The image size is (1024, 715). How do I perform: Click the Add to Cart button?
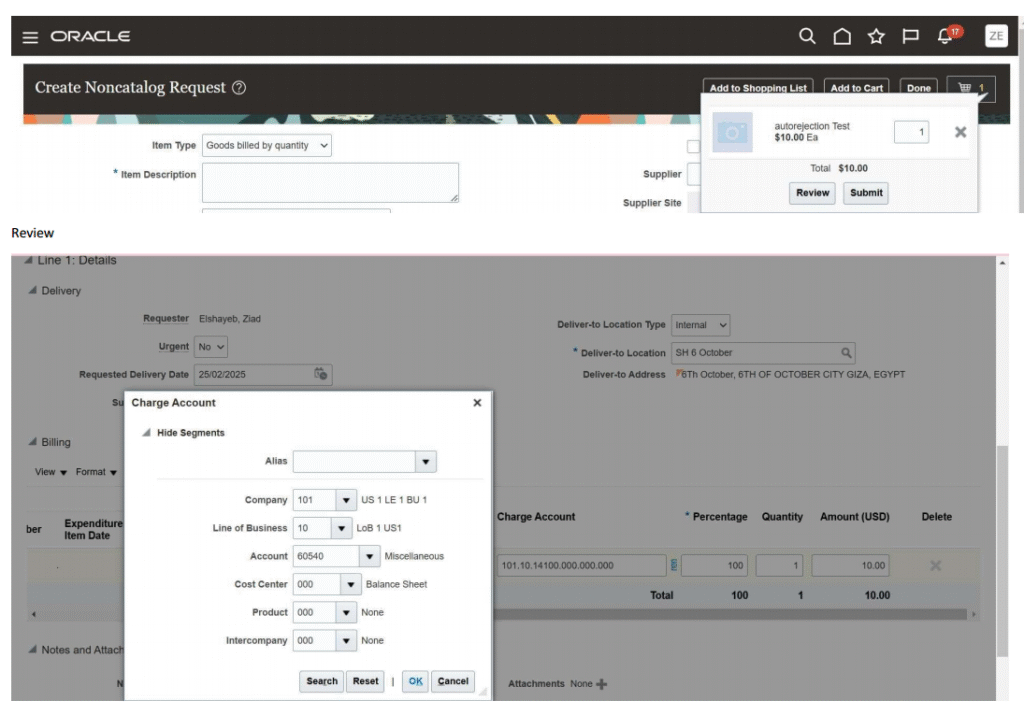(x=856, y=87)
